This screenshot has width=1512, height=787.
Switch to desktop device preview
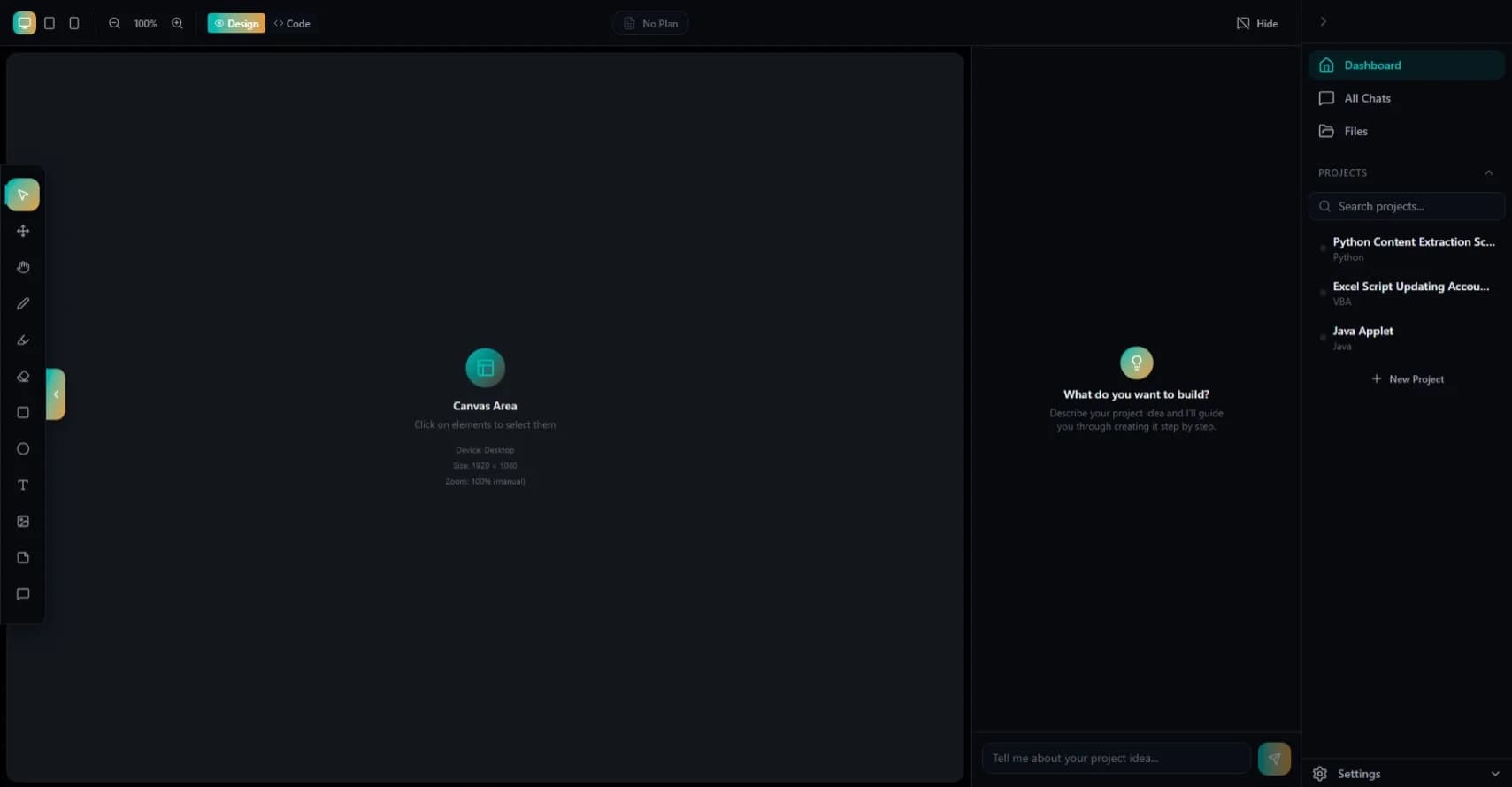[25, 23]
